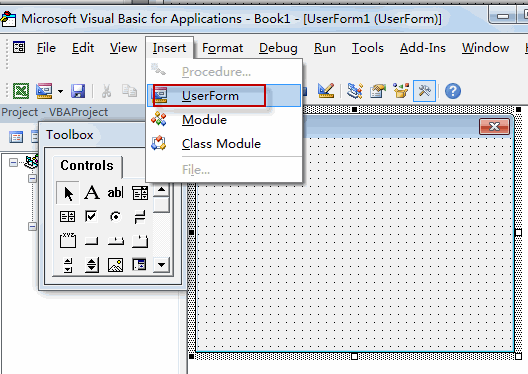This screenshot has width=528, height=374.
Task: Toggle the Toolbox hammer-and-wrench icon
Action: point(424,91)
